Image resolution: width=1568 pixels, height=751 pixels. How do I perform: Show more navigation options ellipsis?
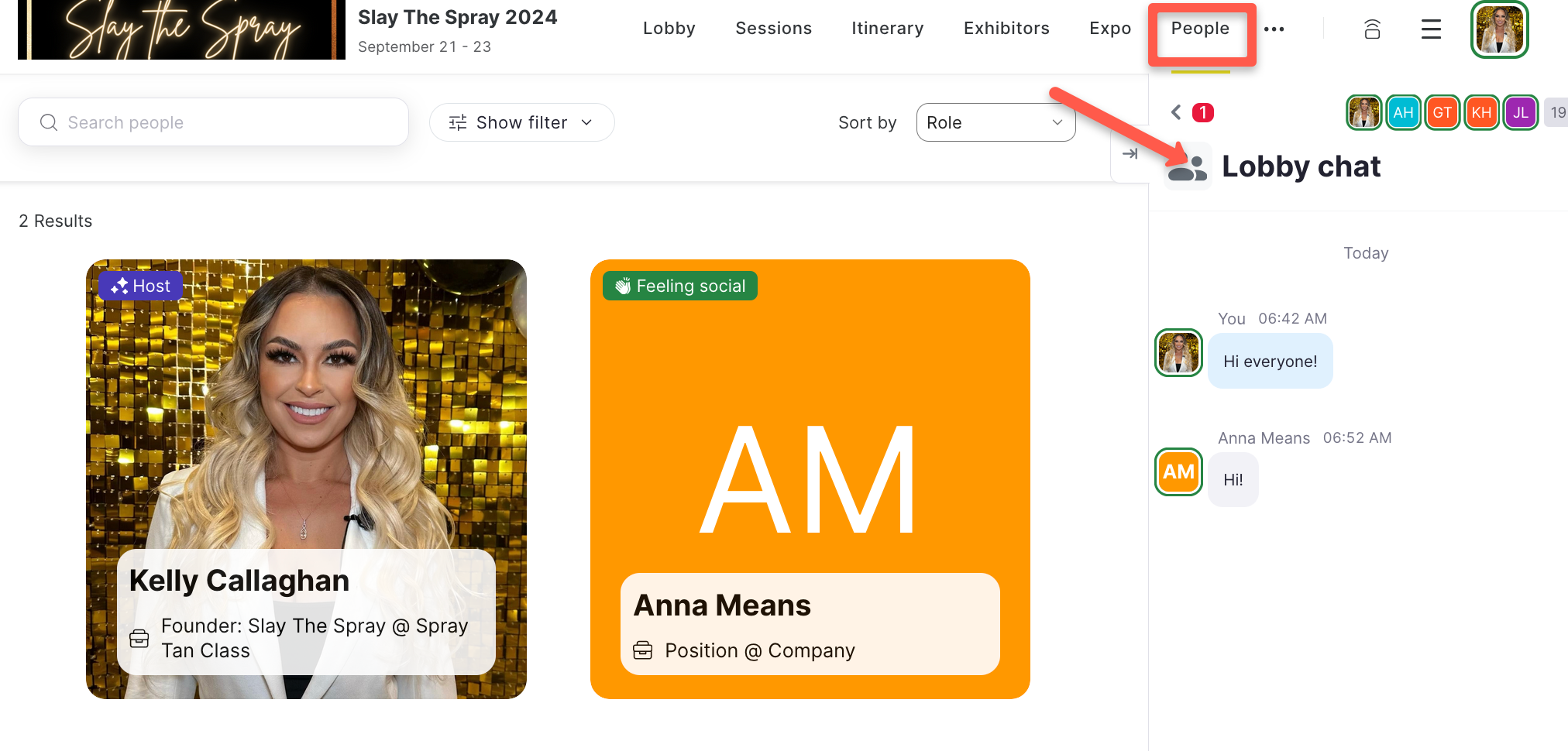point(1274,29)
